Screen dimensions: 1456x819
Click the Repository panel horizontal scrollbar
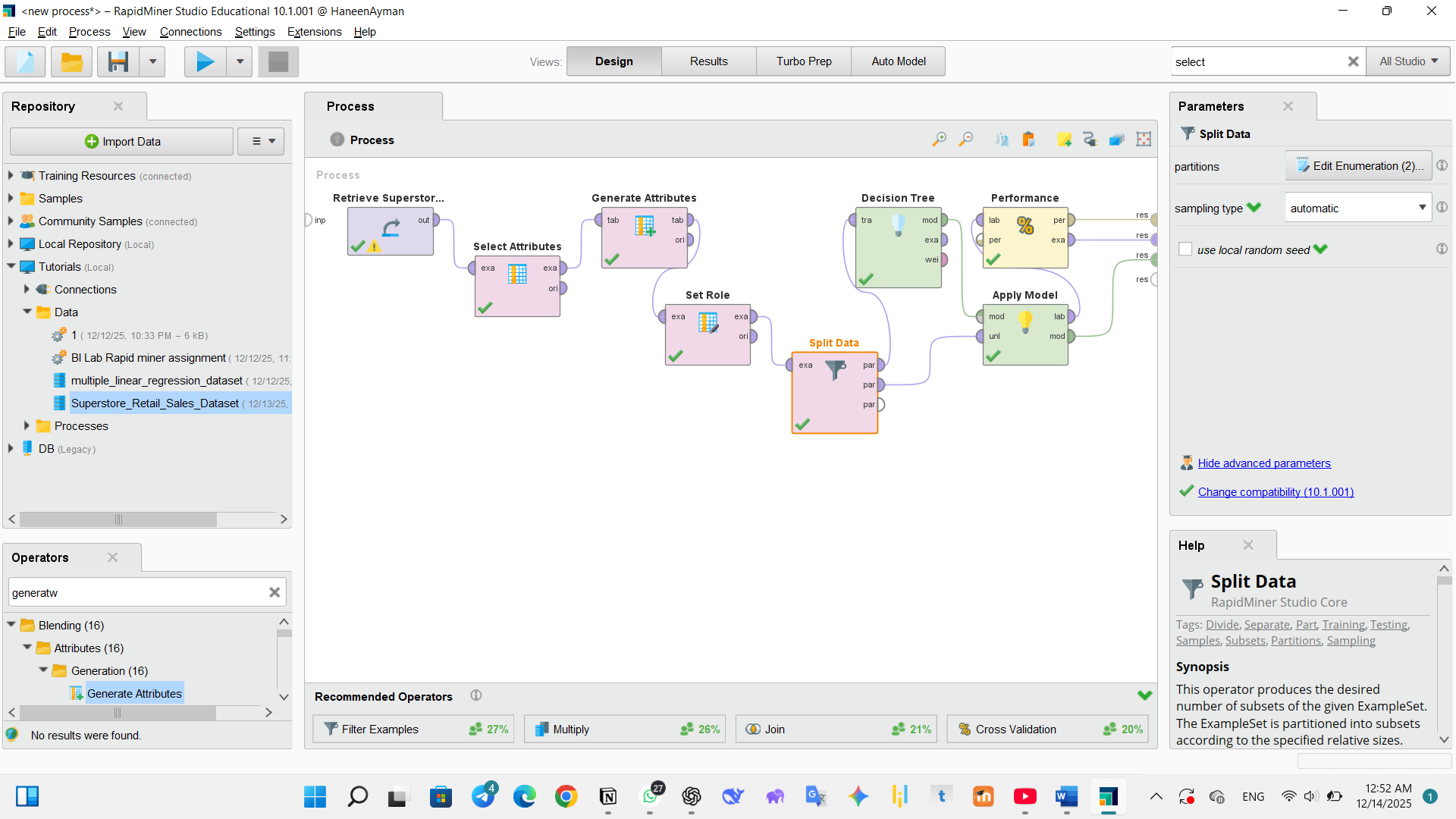tap(118, 519)
